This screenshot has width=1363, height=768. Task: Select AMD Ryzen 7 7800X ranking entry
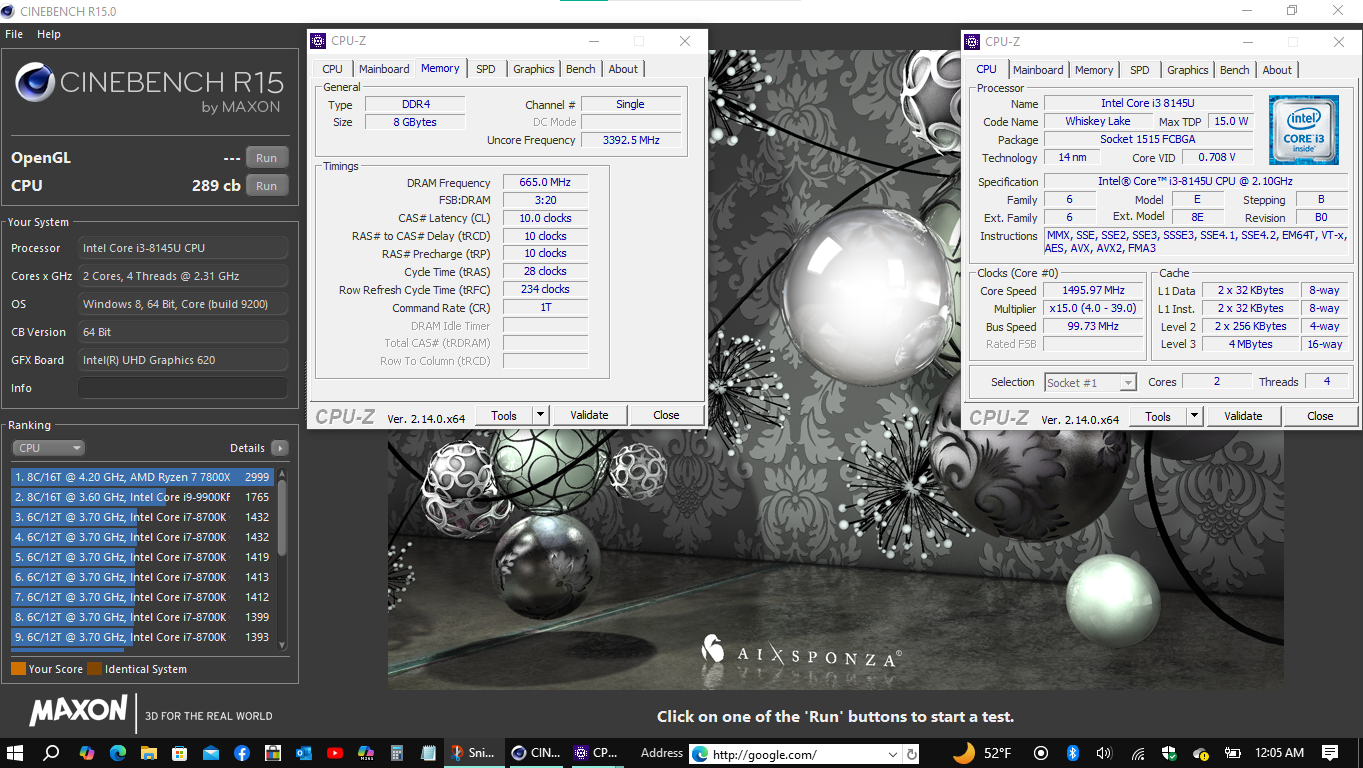(142, 477)
